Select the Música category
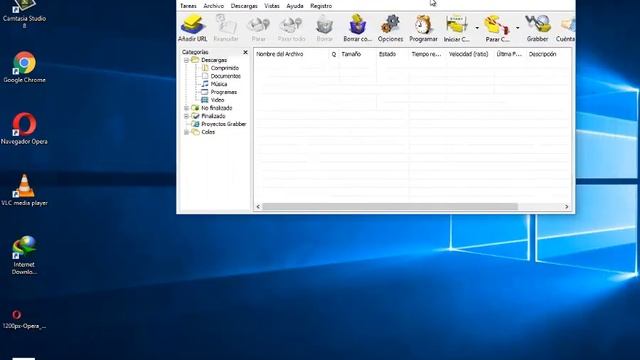The height and width of the screenshot is (360, 640). [x=219, y=84]
